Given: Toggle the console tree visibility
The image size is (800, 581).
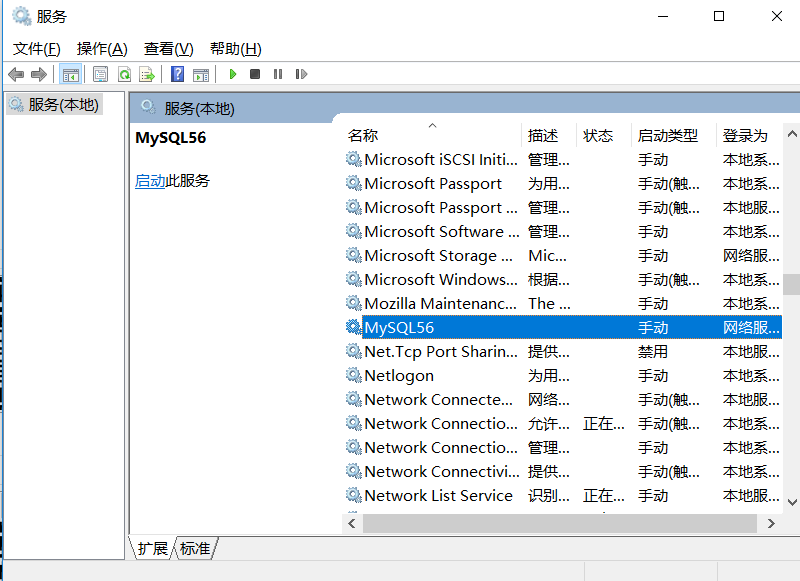Looking at the screenshot, I should [x=70, y=74].
